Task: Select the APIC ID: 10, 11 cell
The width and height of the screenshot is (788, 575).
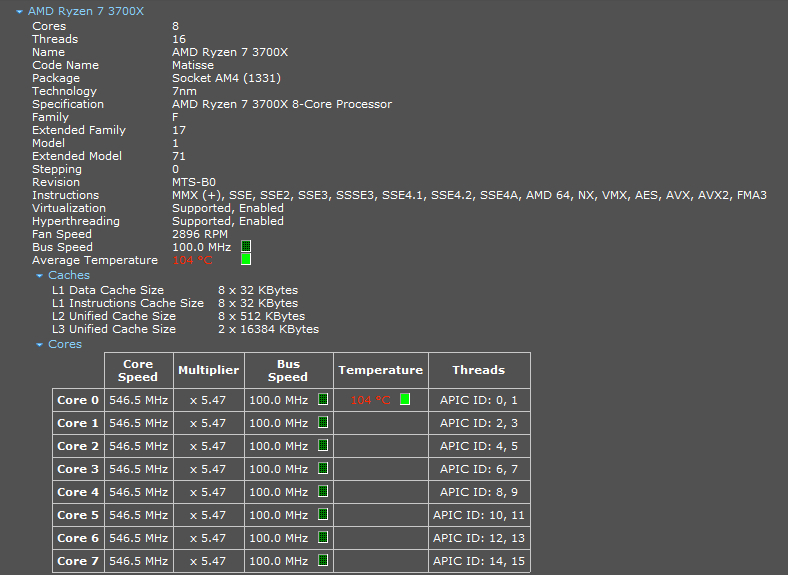Action: tap(479, 515)
